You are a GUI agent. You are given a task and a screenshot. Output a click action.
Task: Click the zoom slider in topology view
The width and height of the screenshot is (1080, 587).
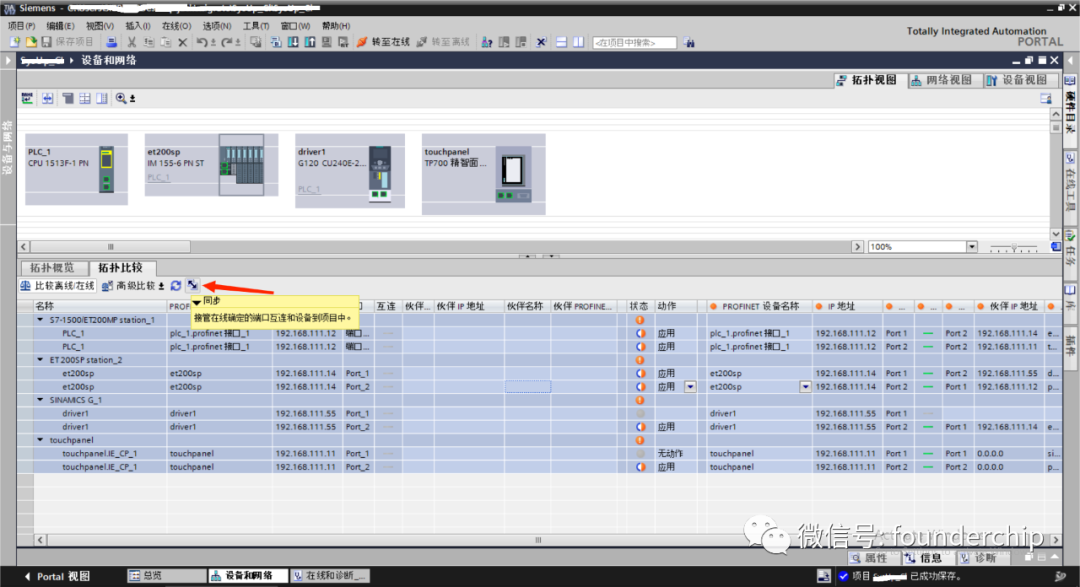tap(1013, 247)
